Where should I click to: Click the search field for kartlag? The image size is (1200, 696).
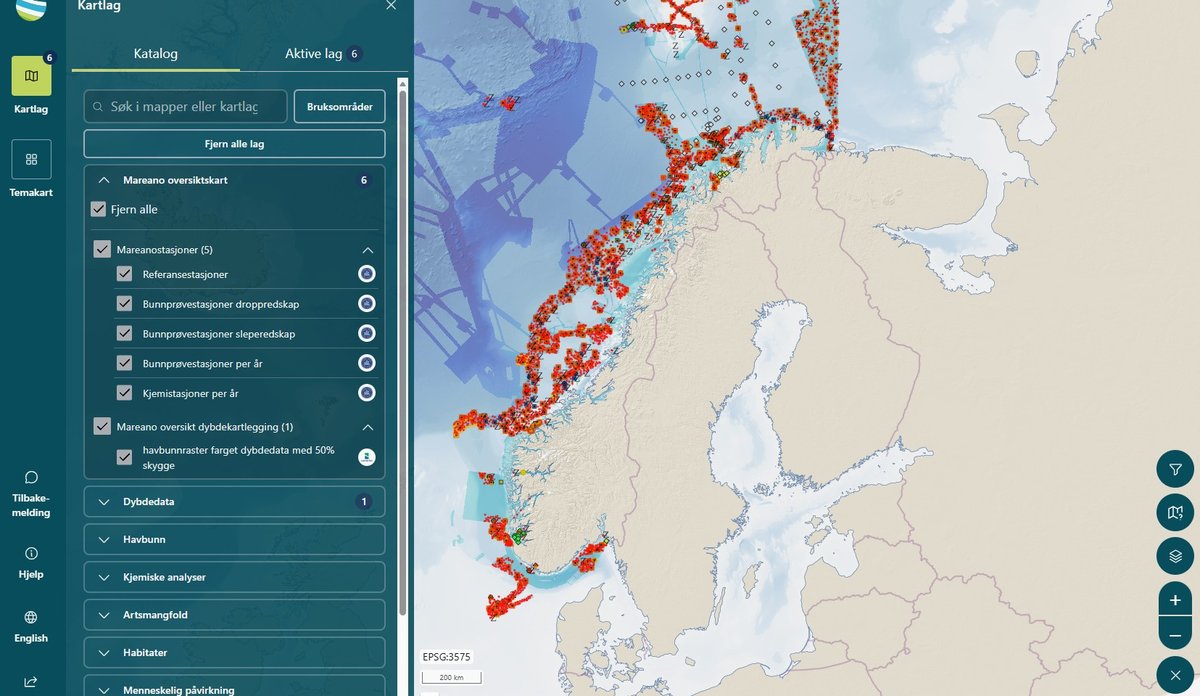[x=185, y=106]
